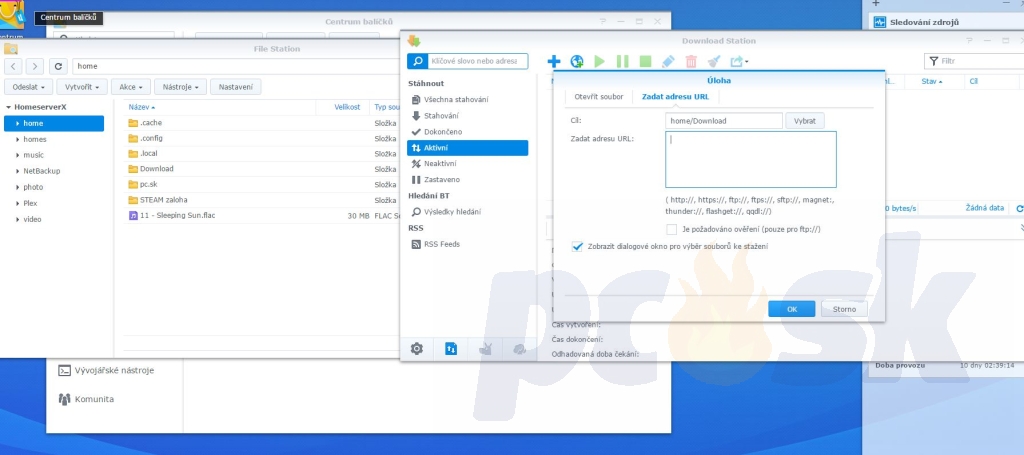
Task: Go forward in File Station
Action: click(x=35, y=66)
